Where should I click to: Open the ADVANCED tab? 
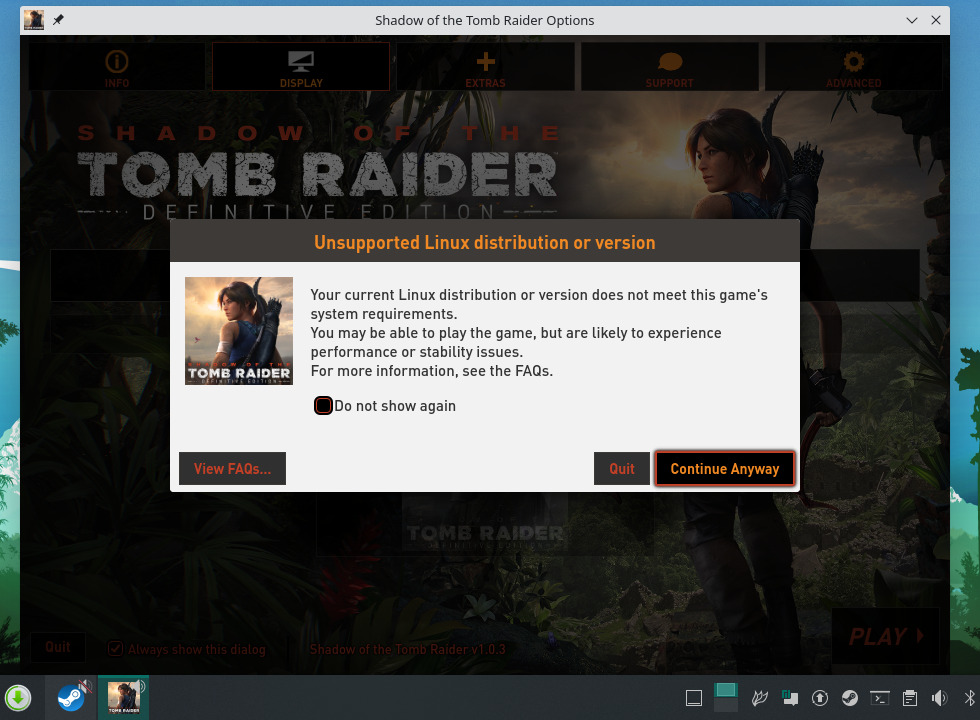click(853, 67)
